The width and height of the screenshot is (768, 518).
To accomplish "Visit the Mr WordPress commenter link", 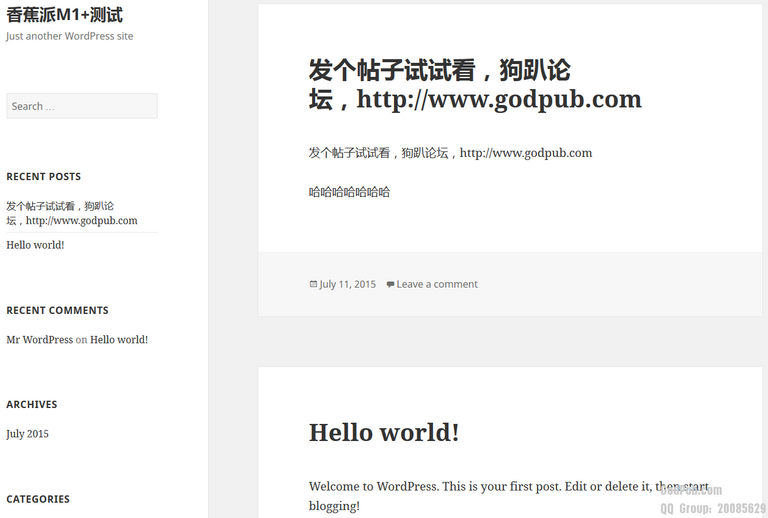I will tap(39, 339).
